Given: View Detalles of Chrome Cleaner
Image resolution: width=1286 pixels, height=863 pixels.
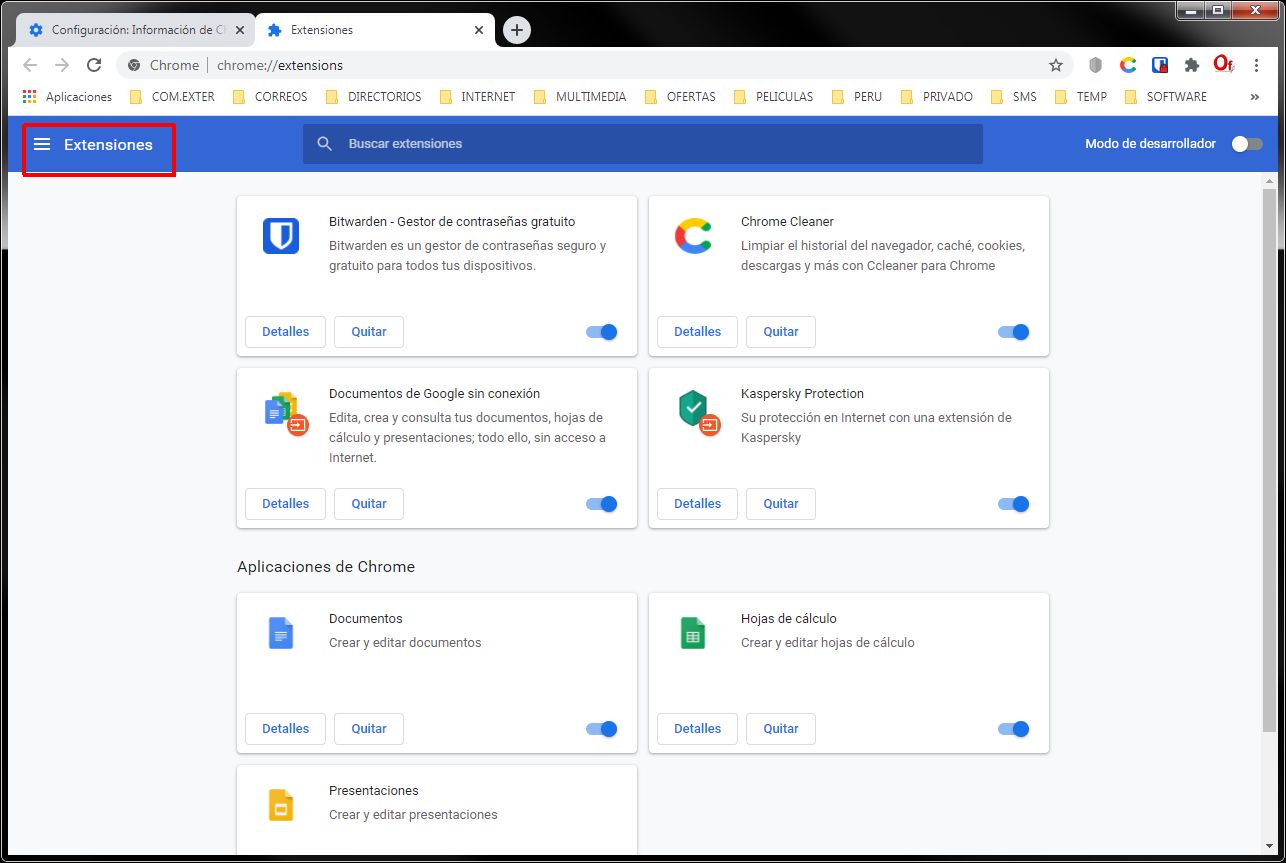Looking at the screenshot, I should (x=697, y=332).
